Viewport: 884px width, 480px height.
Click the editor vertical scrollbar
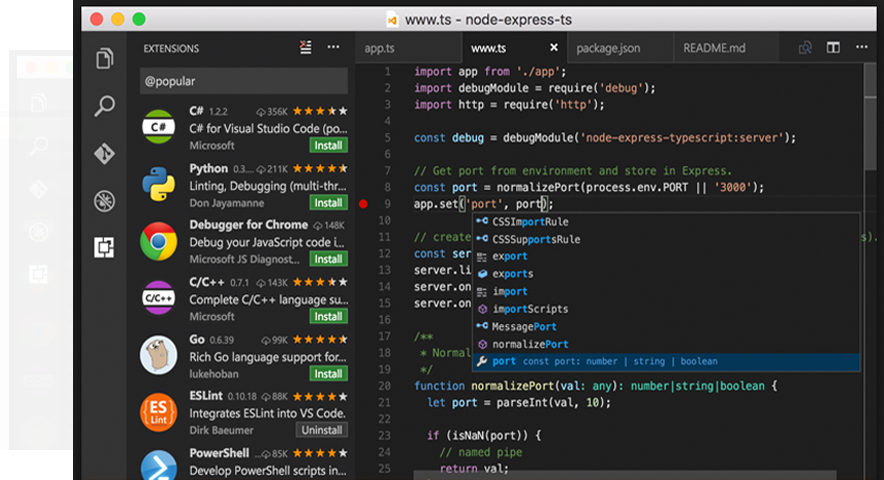[x=870, y=117]
